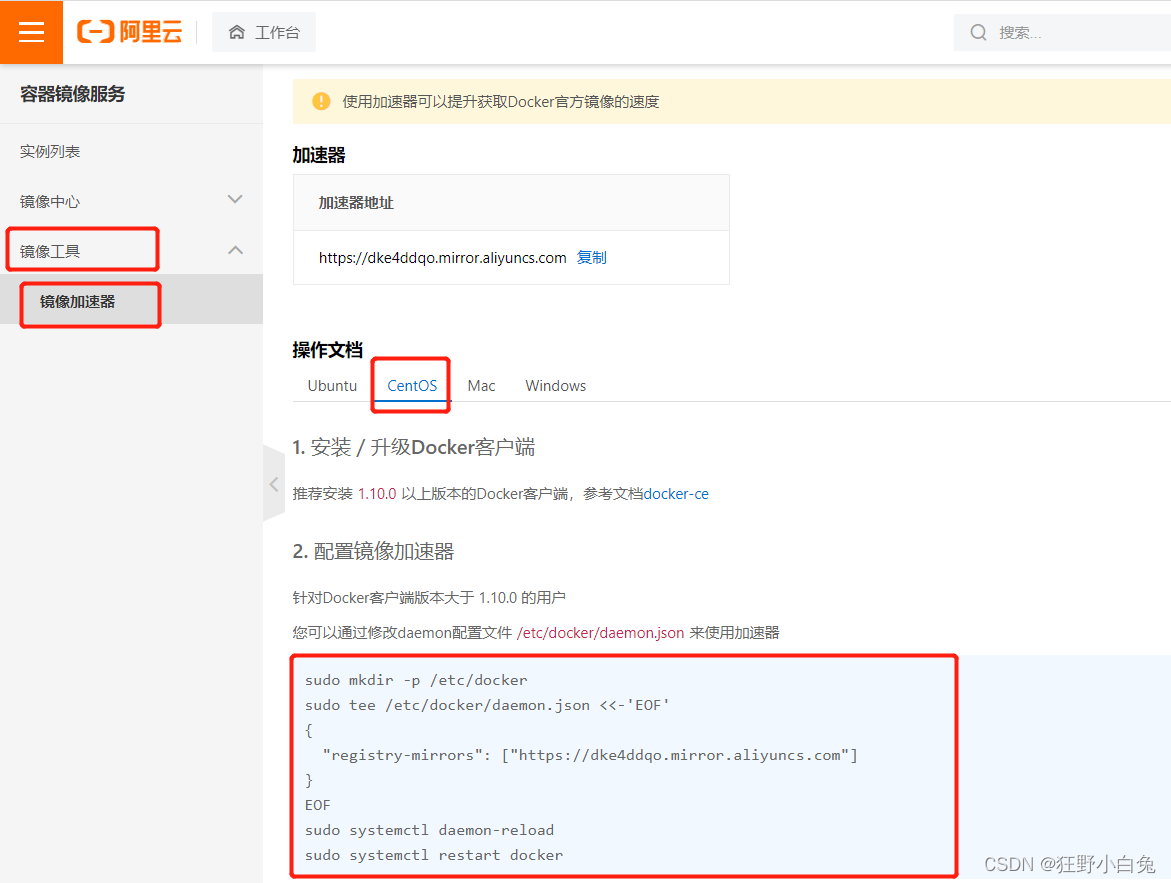Click the Alibaba Cloud logo

[x=130, y=32]
